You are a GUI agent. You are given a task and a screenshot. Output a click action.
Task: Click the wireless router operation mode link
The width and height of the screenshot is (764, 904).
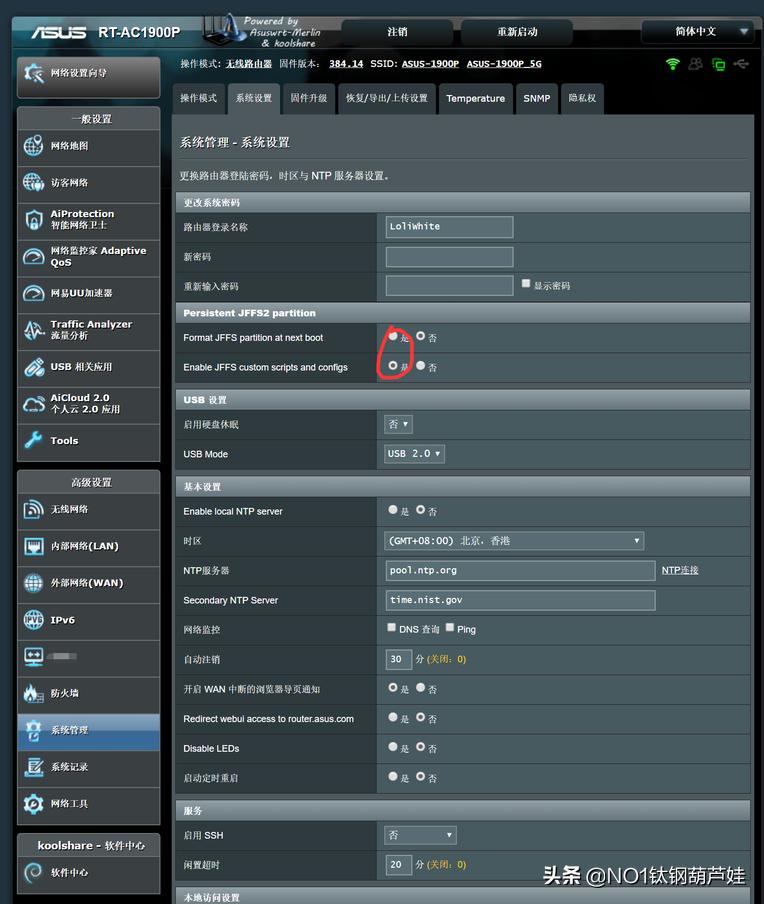point(249,63)
